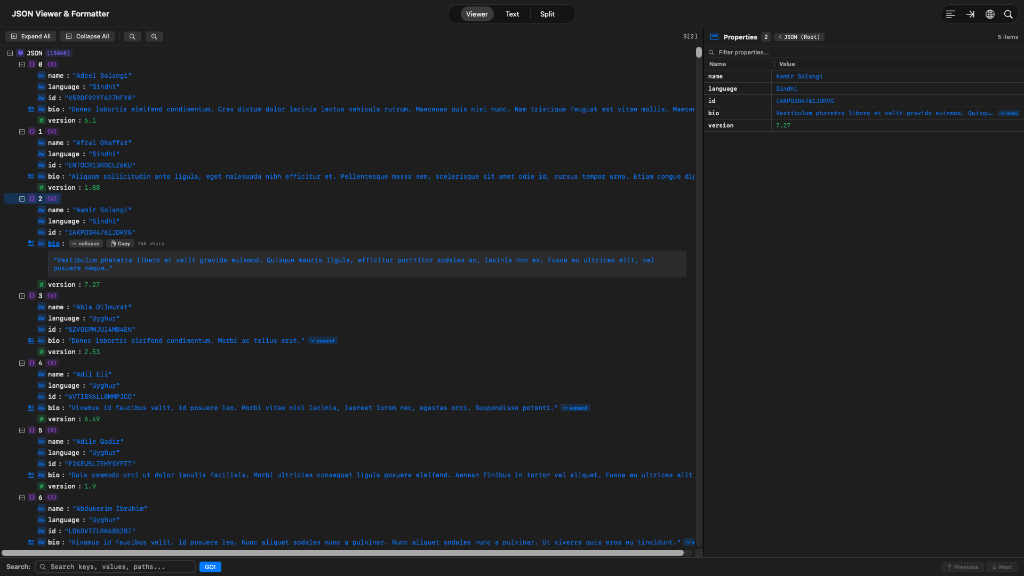Copy the bio text of Aamir Solangi

coord(120,244)
